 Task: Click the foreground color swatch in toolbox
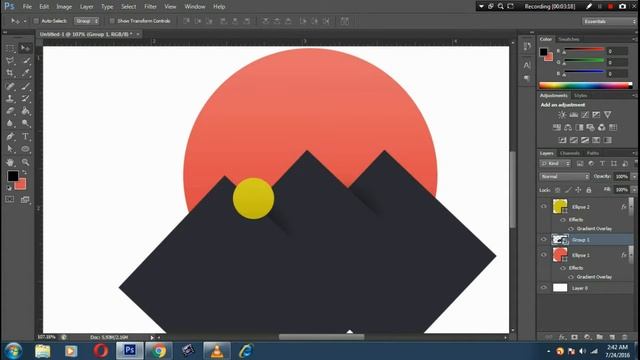tap(13, 176)
